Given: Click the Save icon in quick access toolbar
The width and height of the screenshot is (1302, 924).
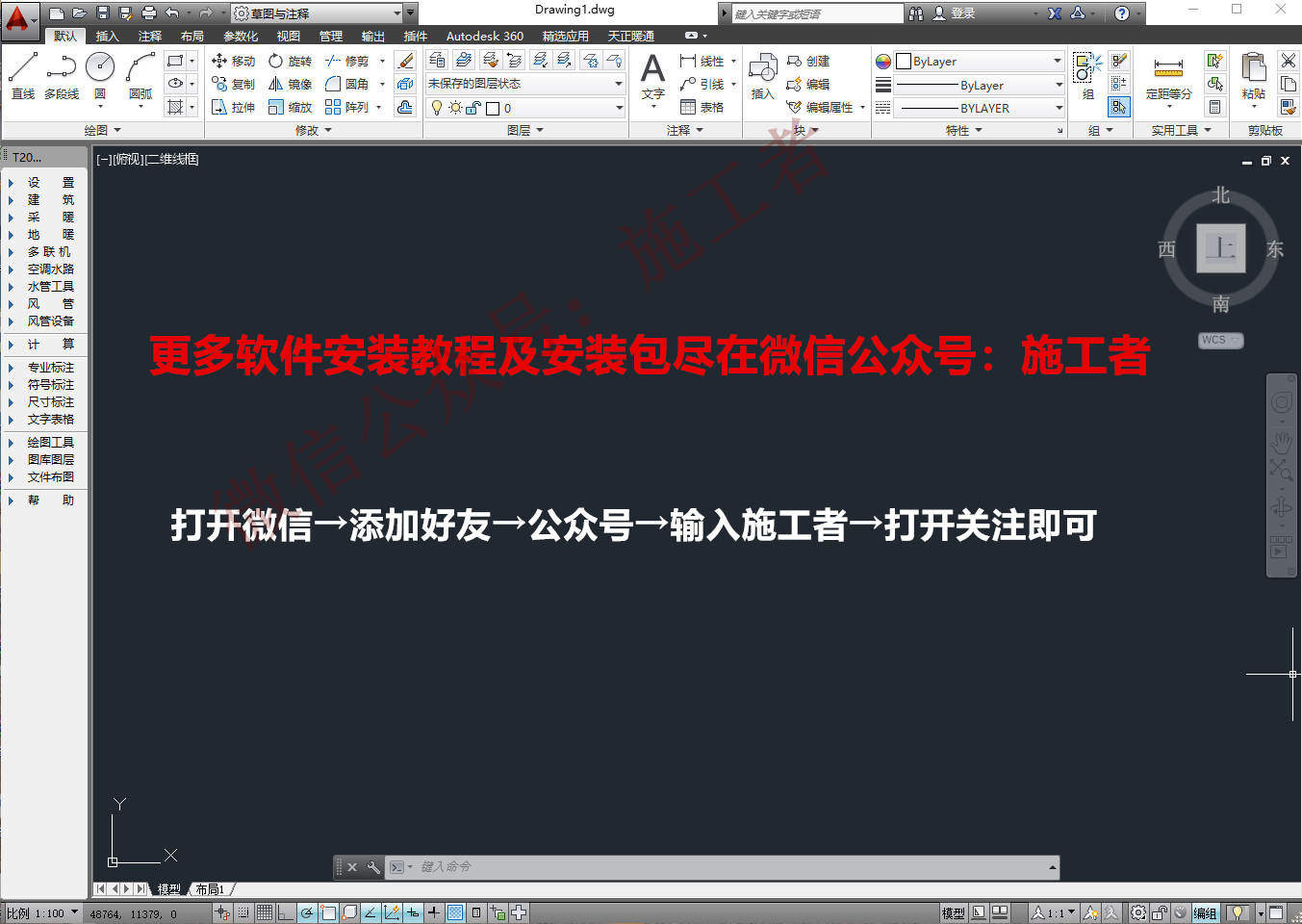Looking at the screenshot, I should click(103, 13).
